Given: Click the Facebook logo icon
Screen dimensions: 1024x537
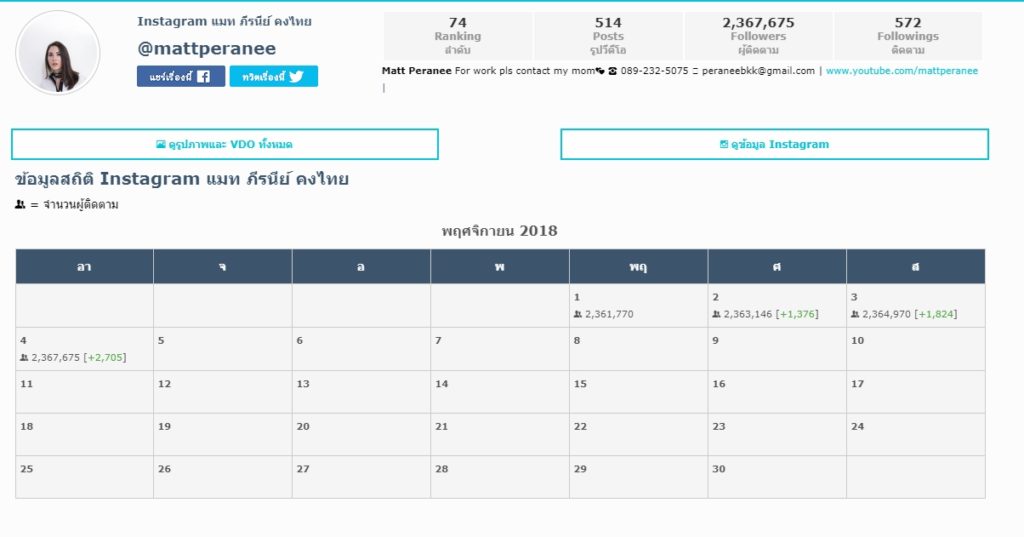Looking at the screenshot, I should pos(203,76).
